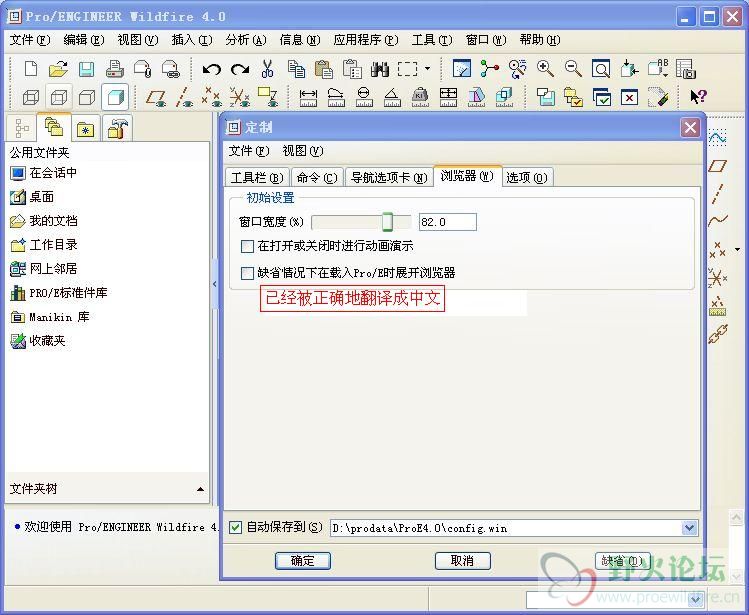Screen dimensions: 749x615
Task: Switch to the 工具栏(B) tab
Action: [x=257, y=178]
